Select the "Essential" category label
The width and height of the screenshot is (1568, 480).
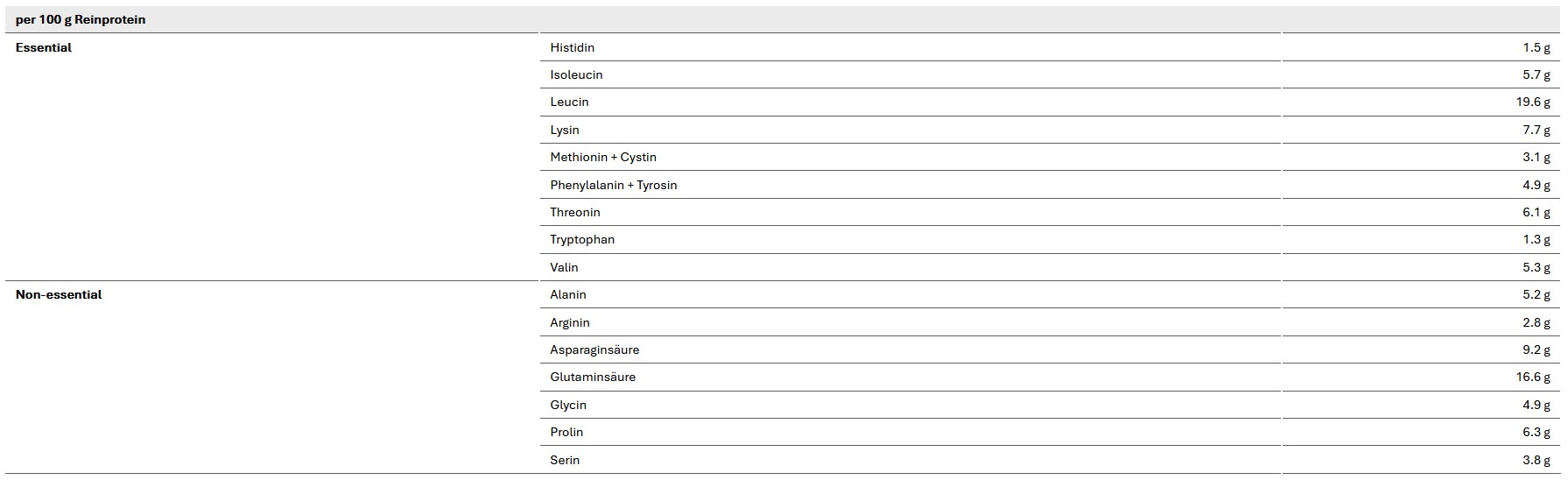coord(44,47)
